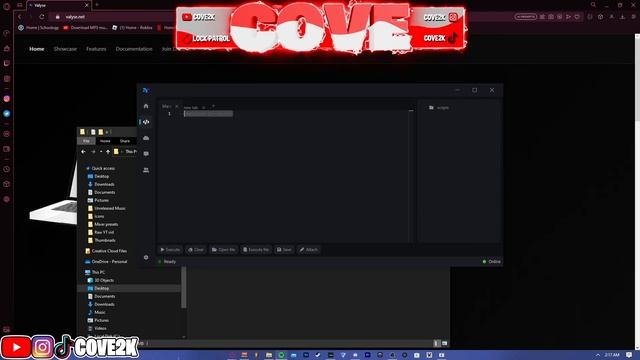640x360 pixels.
Task: Open Home ribbon tab in File Explorer
Action: (x=105, y=141)
